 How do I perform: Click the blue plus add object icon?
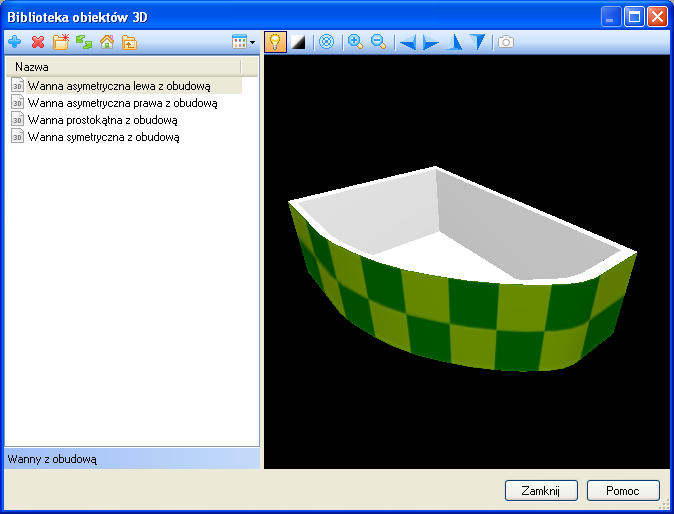click(14, 42)
